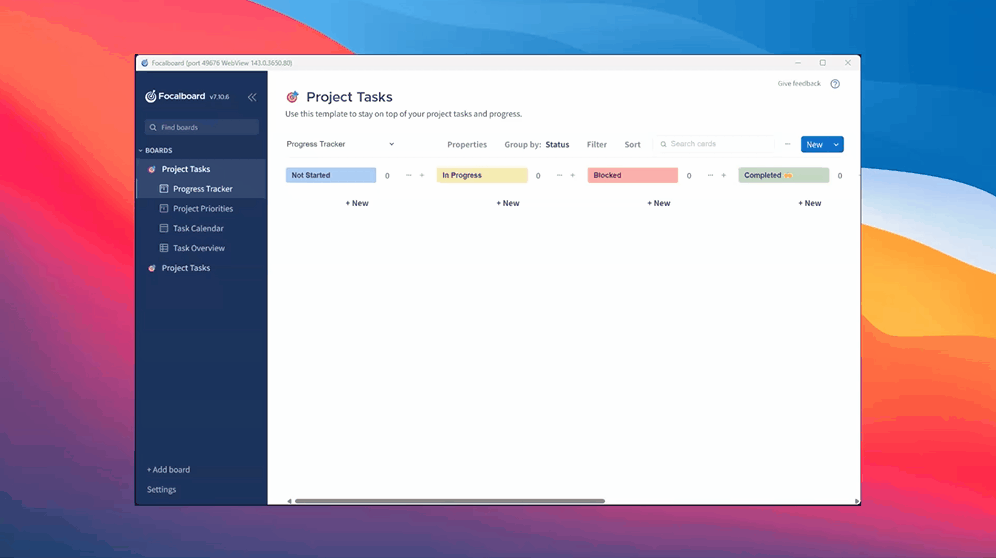This screenshot has height=558, width=996.
Task: Click Add board in sidebar
Action: click(168, 470)
